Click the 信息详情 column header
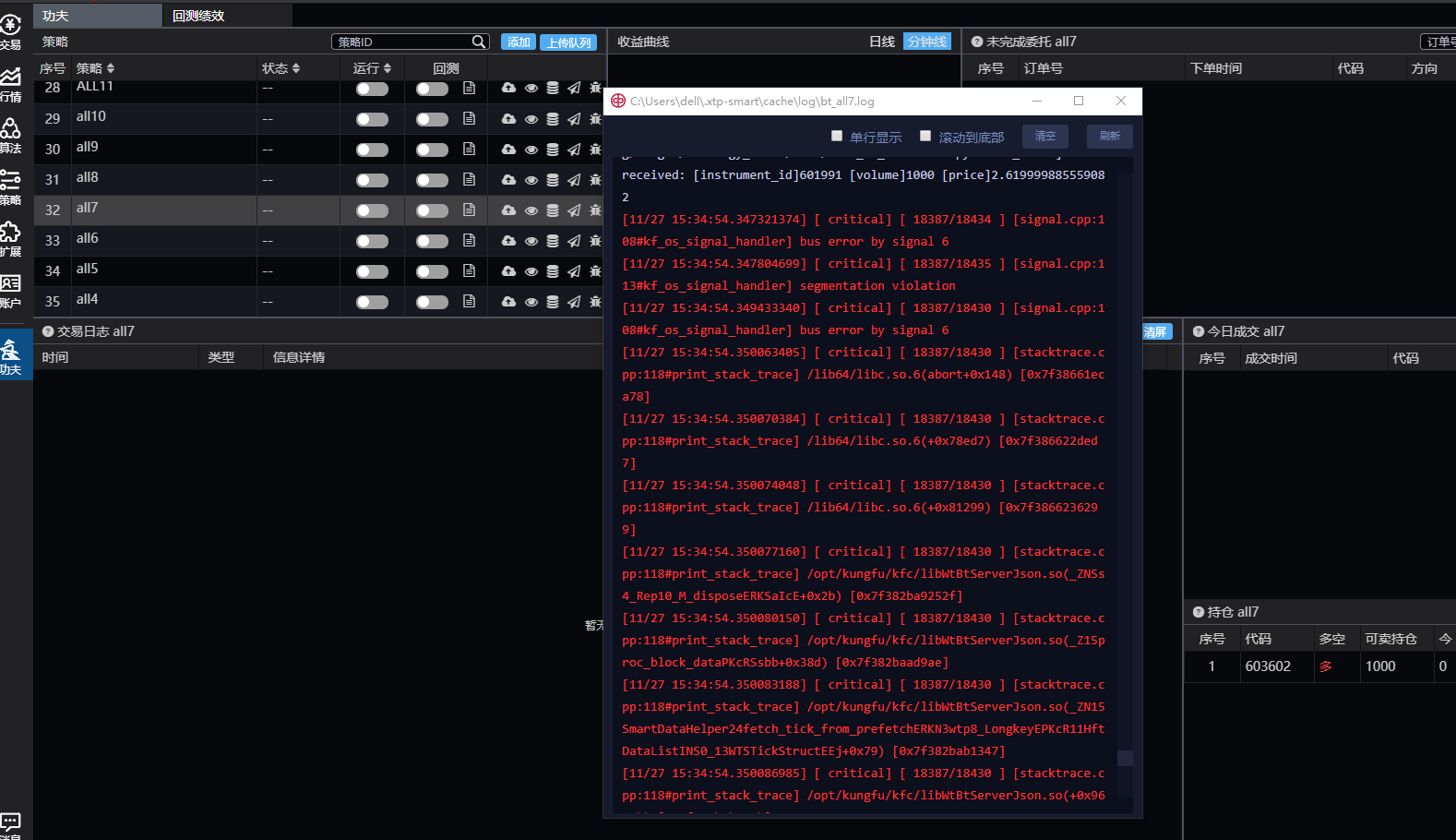Viewport: 1456px width, 840px height. point(299,357)
